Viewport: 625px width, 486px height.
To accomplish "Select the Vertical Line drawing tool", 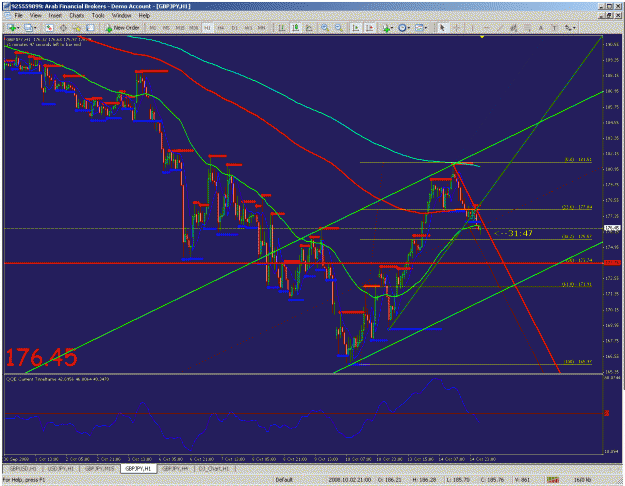I will pos(472,28).
